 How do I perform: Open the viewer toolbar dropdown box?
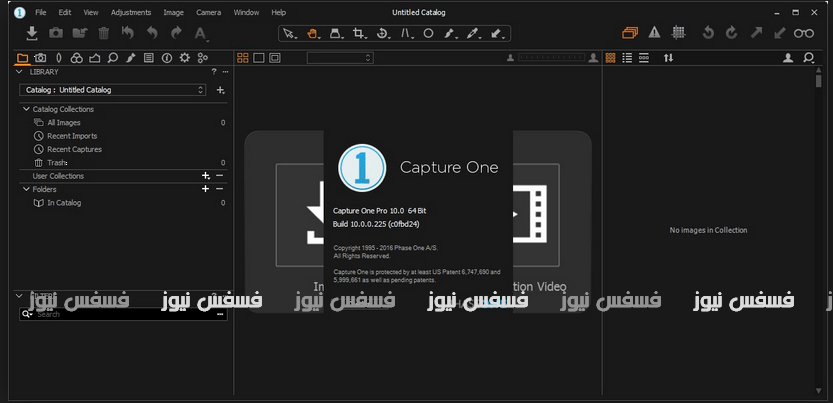point(340,58)
